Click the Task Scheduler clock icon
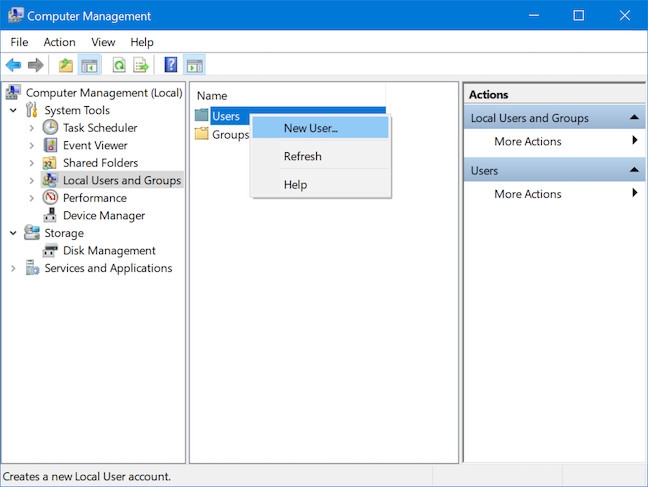The image size is (648, 487). coord(51,128)
